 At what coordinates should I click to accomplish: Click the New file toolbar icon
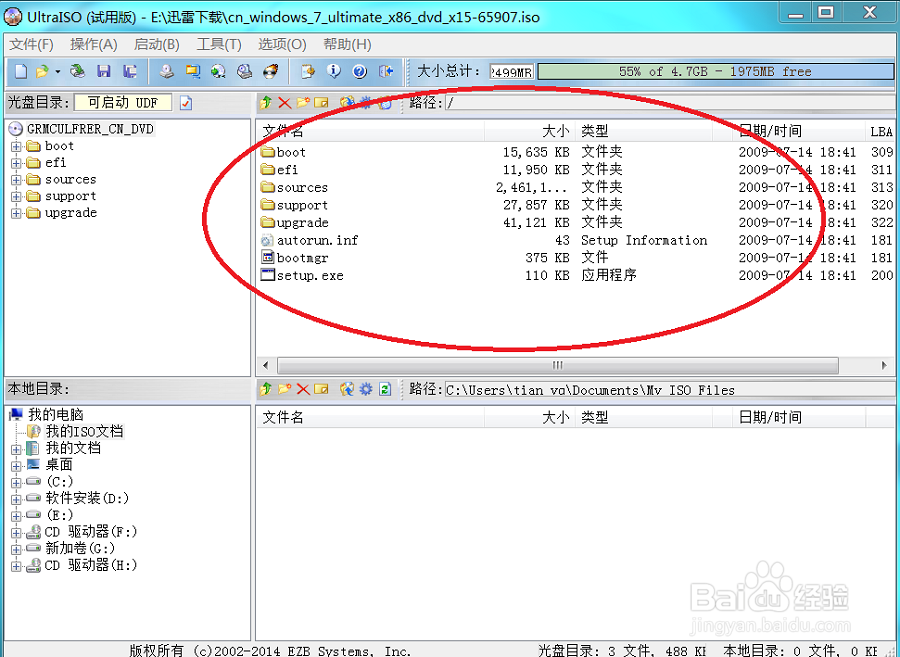[21, 71]
